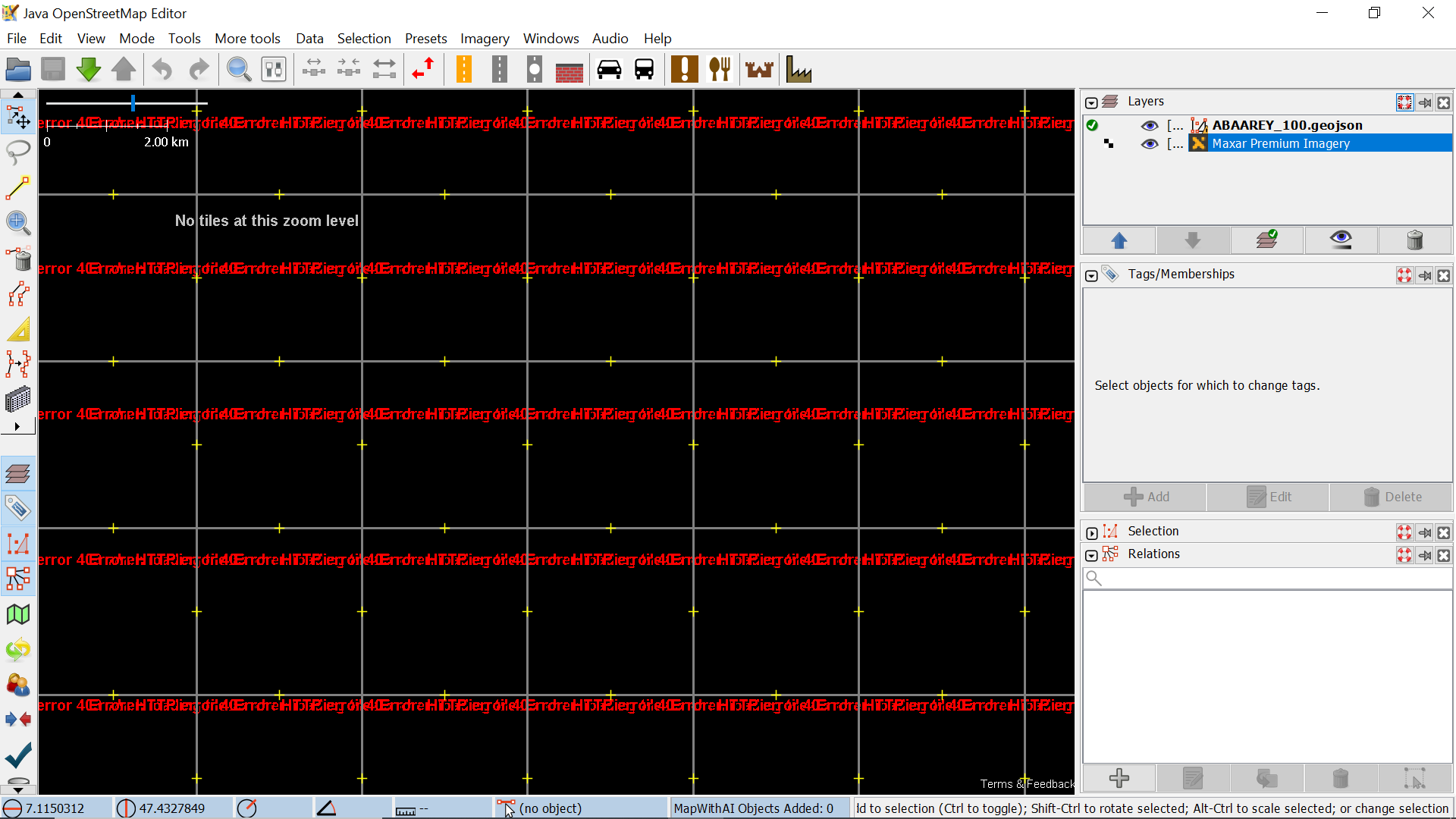Toggle the Selection list sidebar button
The height and width of the screenshot is (819, 1456).
[x=18, y=544]
